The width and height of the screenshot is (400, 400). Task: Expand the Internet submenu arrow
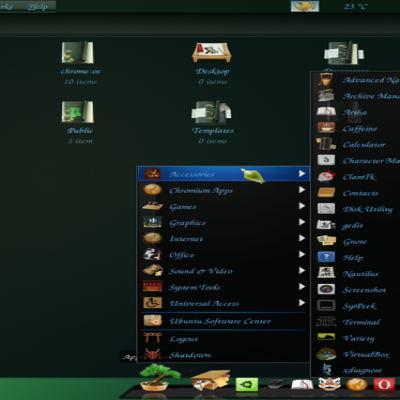click(x=302, y=238)
